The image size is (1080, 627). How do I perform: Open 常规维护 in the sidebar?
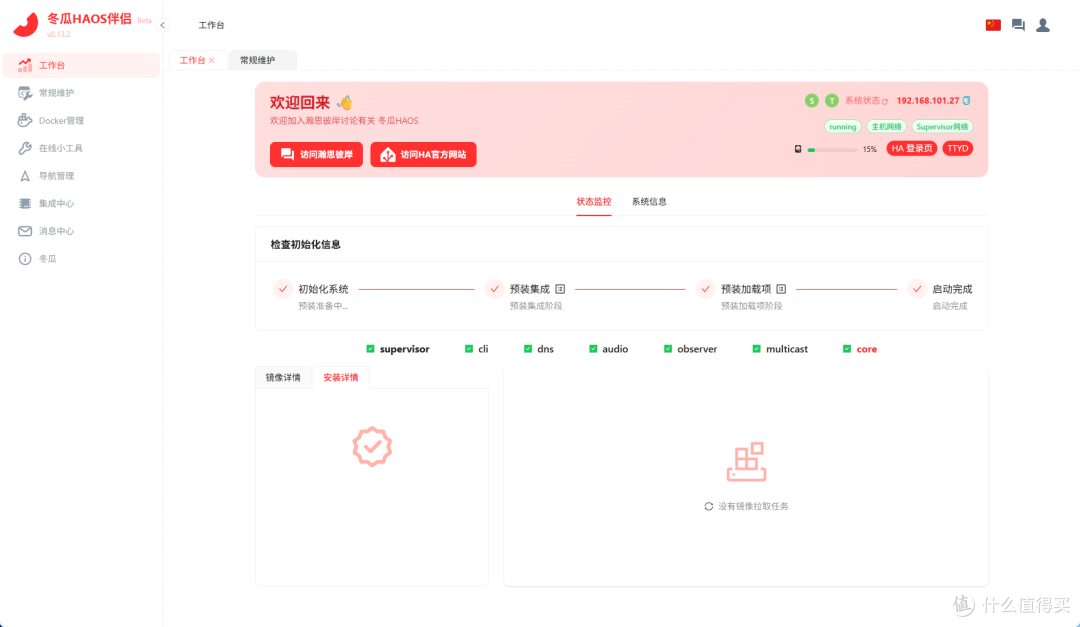tap(81, 93)
